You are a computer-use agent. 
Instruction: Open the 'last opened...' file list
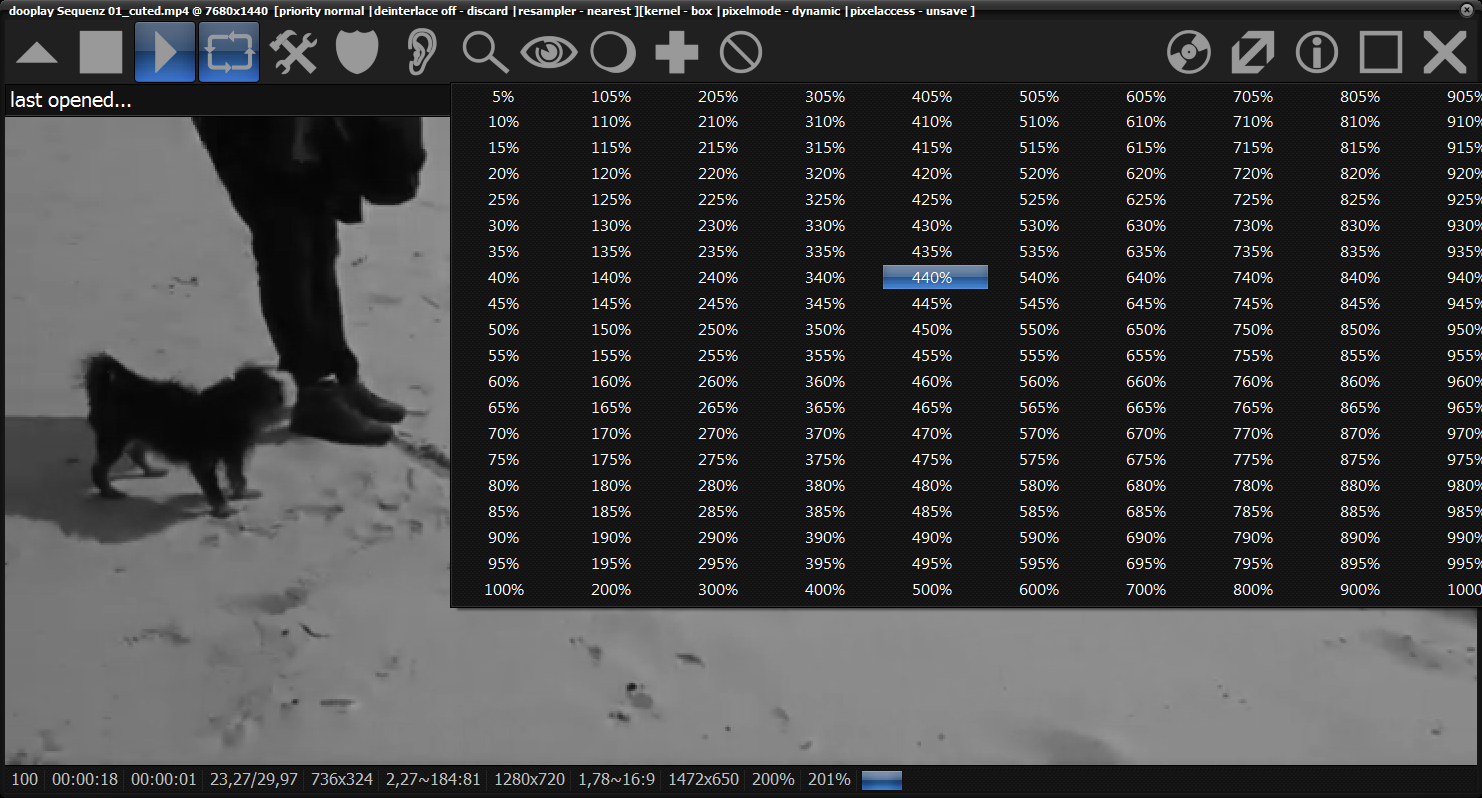coord(71,101)
